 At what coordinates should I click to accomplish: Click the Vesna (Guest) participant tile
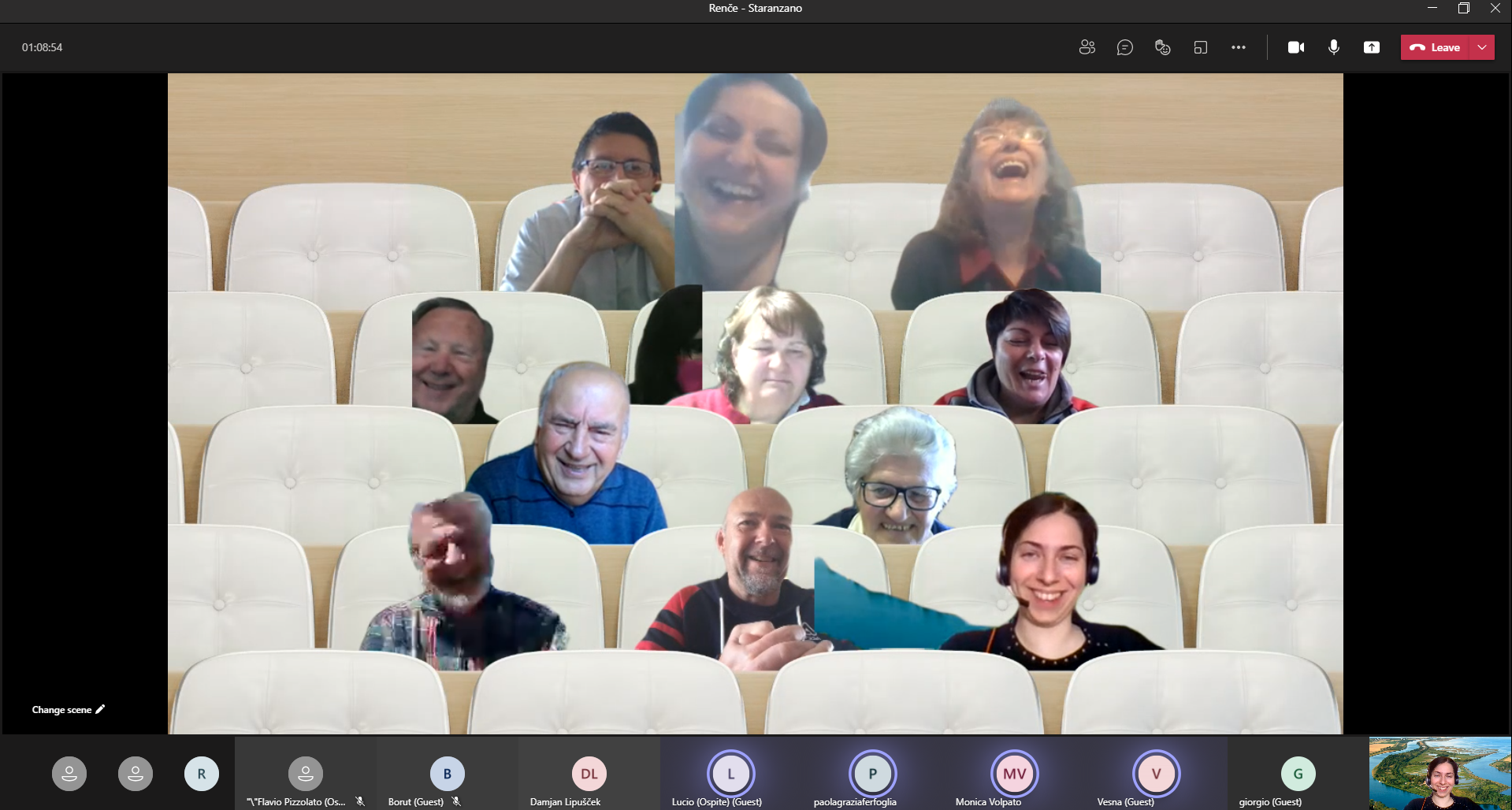click(1156, 774)
